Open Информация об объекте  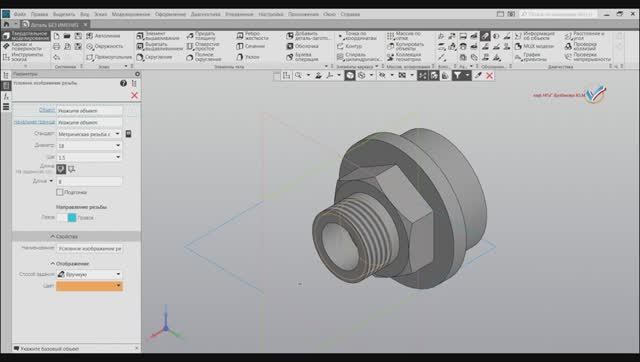[535, 36]
